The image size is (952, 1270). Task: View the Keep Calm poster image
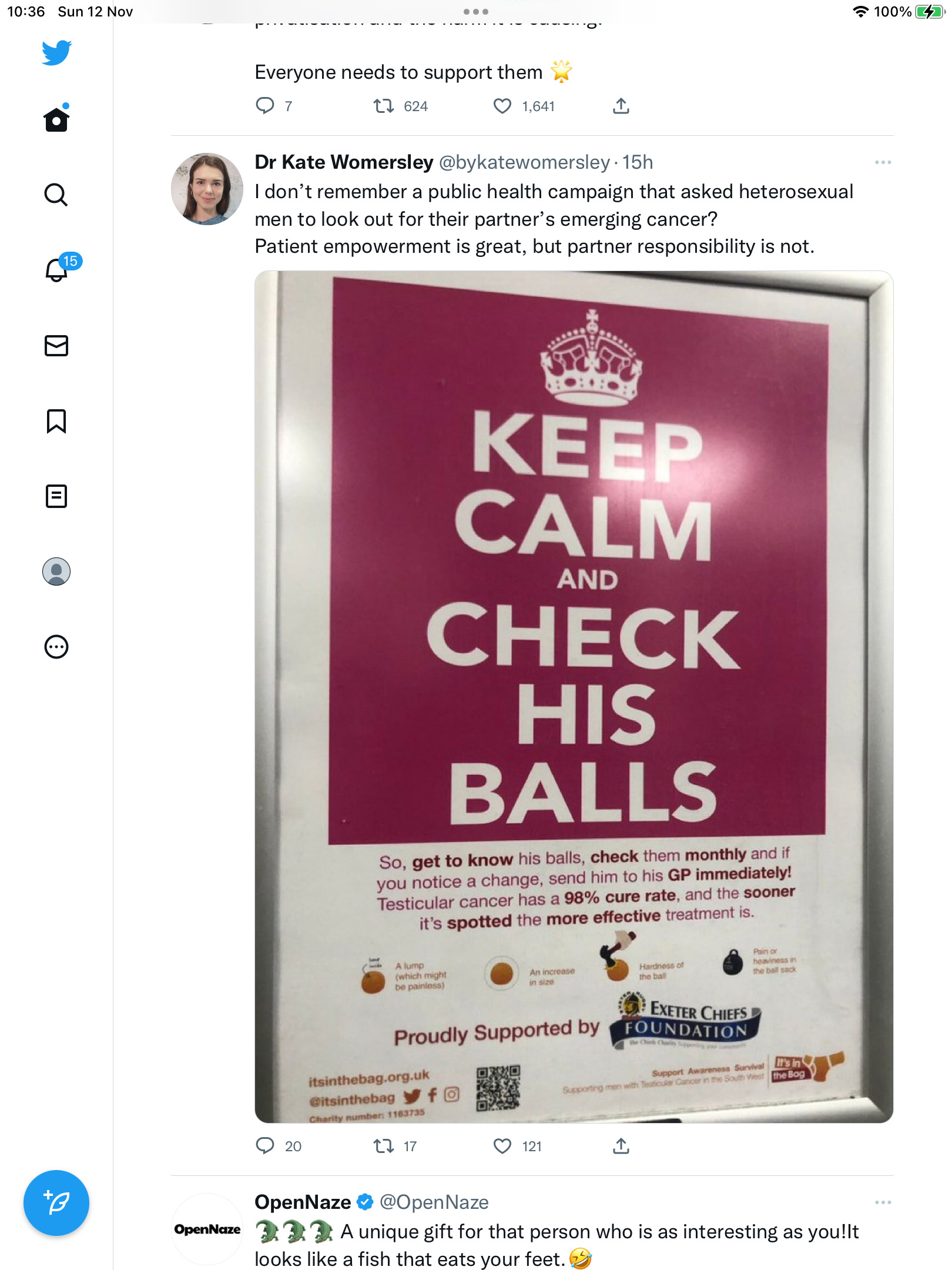574,697
